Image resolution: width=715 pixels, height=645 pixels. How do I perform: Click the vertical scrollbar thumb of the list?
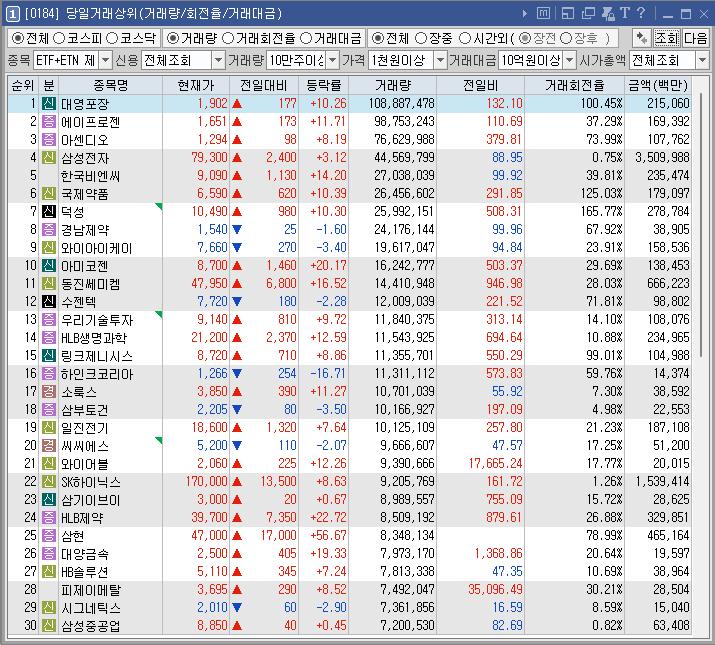tap(702, 224)
